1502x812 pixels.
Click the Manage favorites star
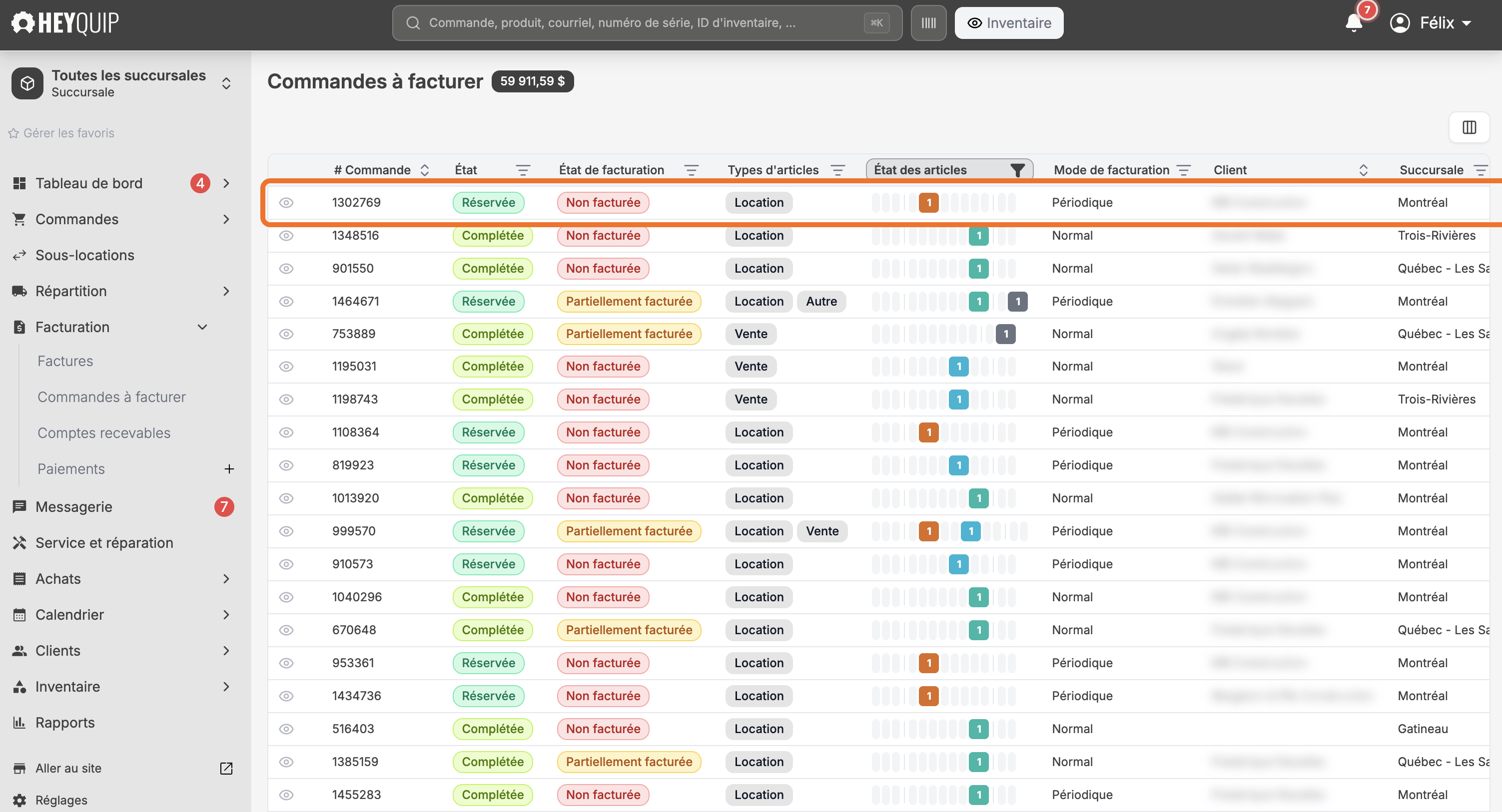pos(13,133)
